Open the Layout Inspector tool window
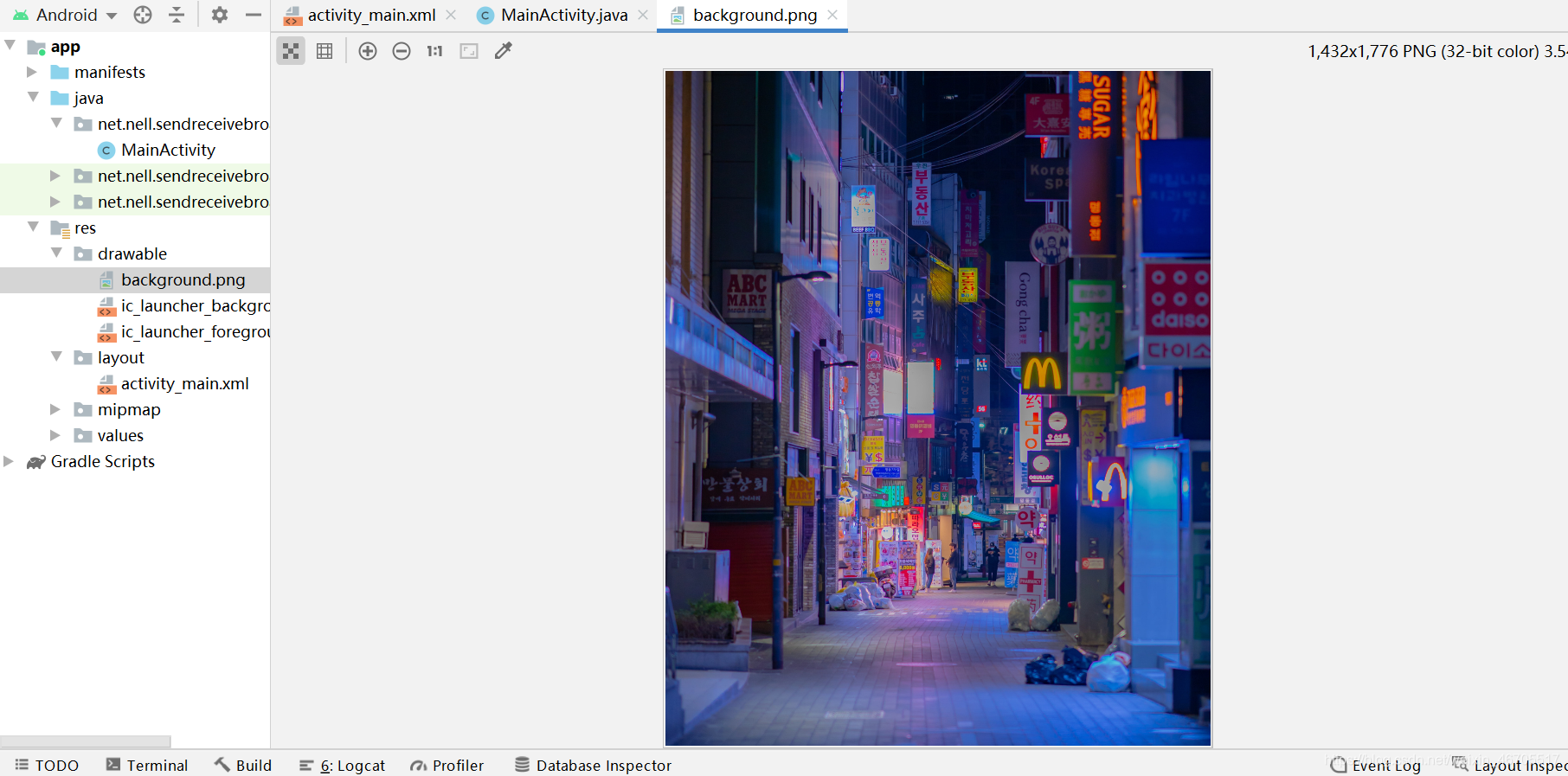This screenshot has height=776, width=1568. point(1510,765)
